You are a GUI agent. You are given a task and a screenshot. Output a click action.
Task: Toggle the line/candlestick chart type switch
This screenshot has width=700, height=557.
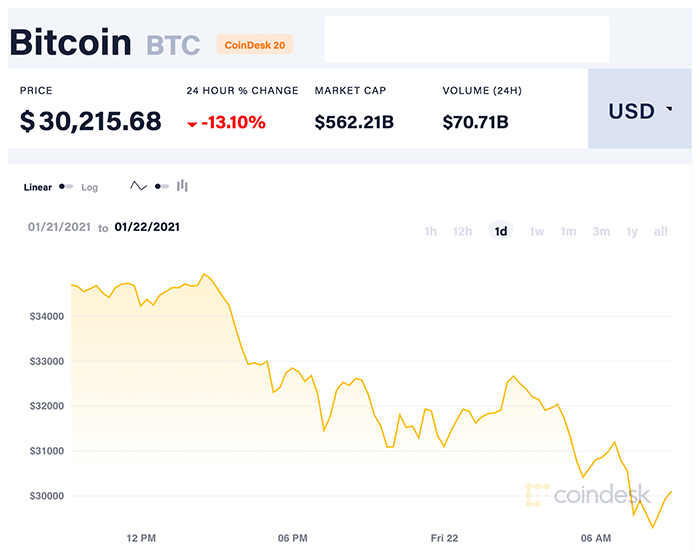click(161, 186)
